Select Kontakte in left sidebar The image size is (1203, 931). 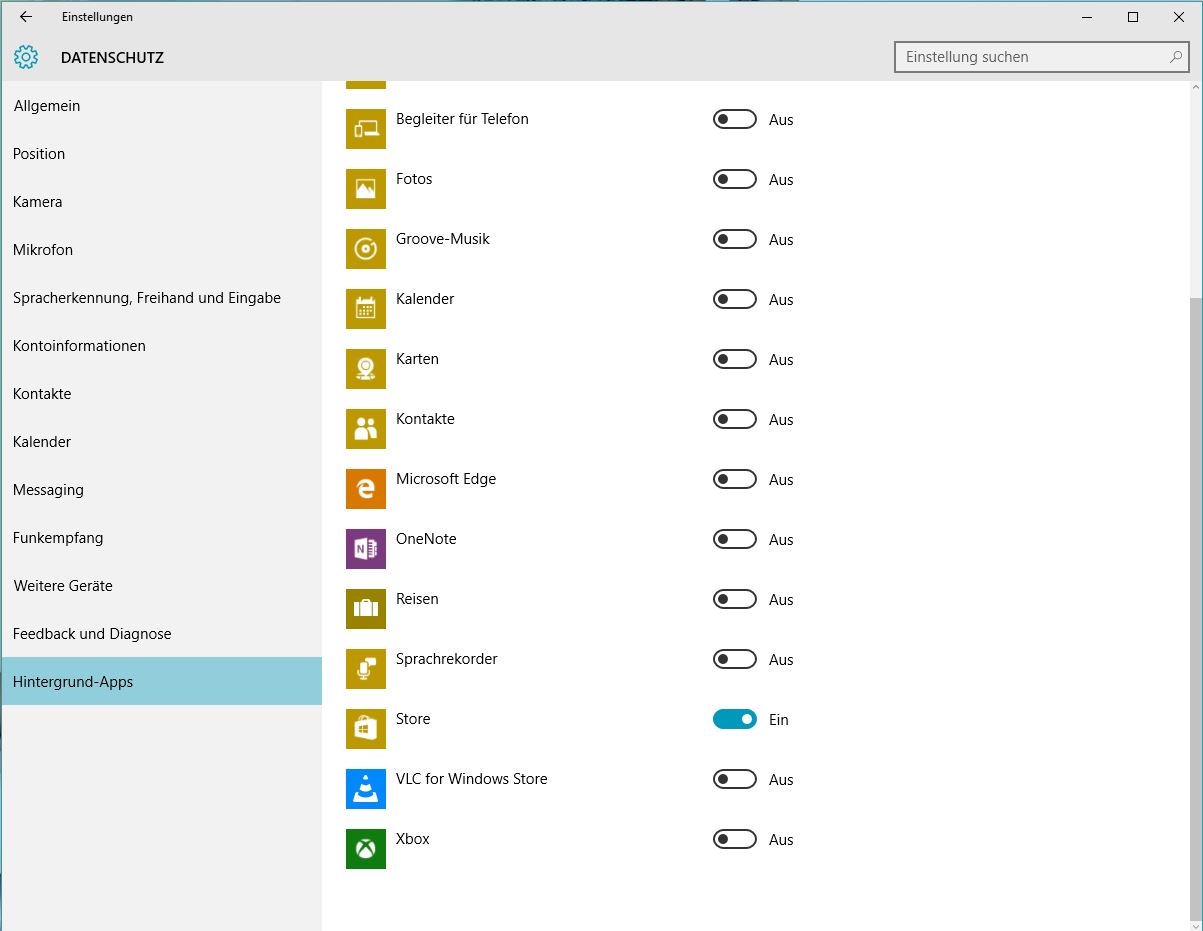pyautogui.click(x=161, y=394)
